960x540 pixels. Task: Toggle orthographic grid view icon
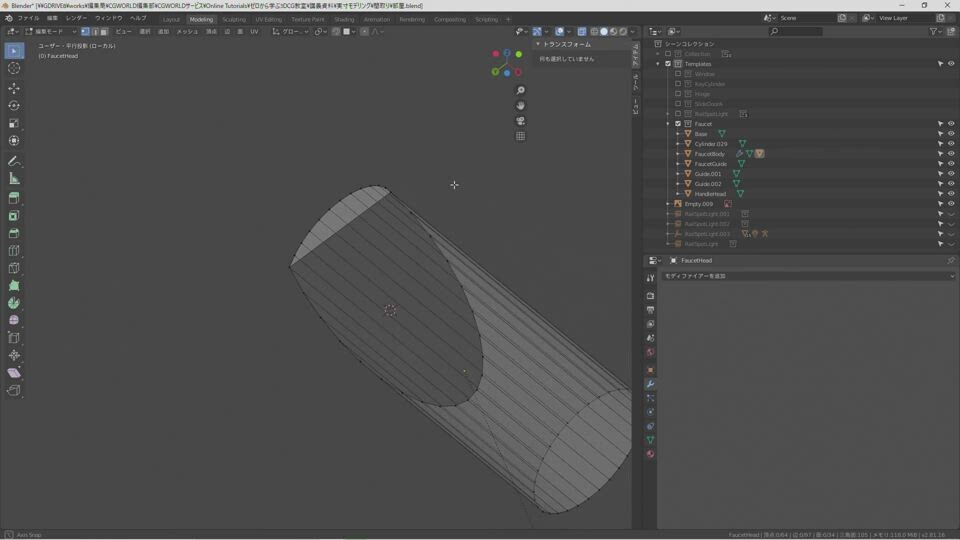[520, 136]
